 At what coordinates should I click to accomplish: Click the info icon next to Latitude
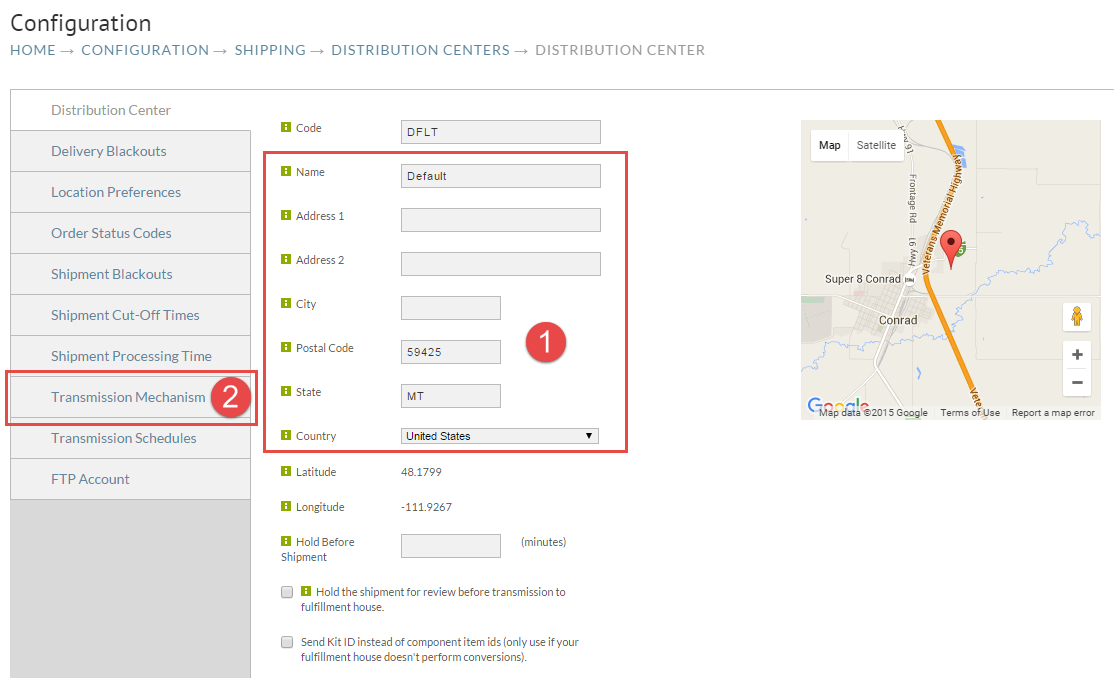click(x=286, y=471)
